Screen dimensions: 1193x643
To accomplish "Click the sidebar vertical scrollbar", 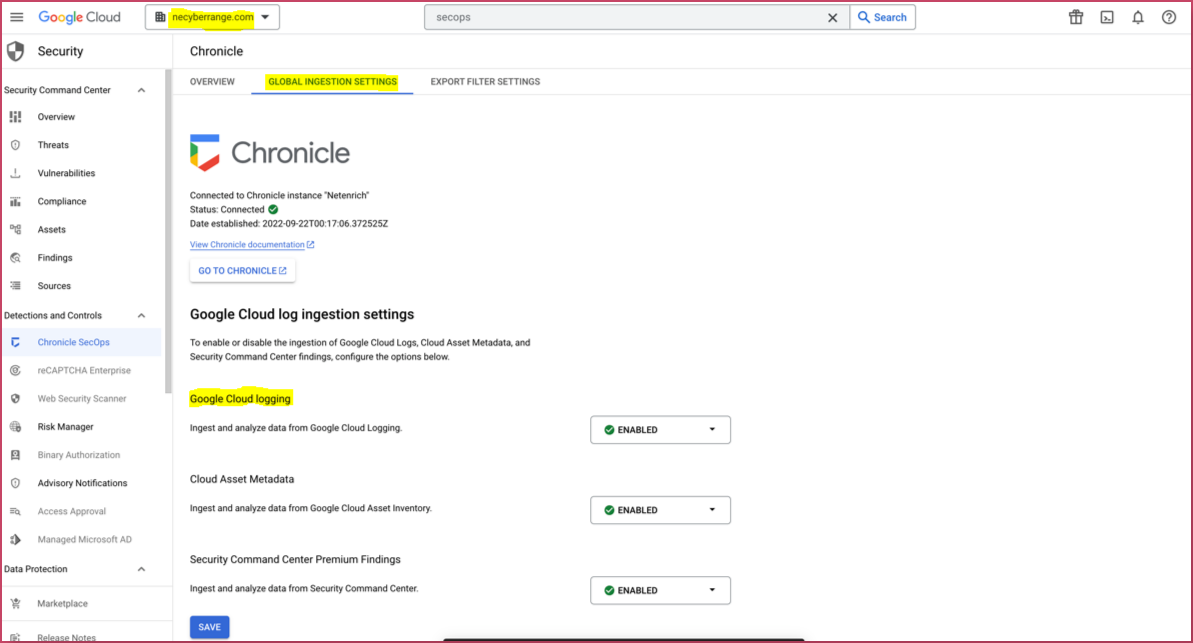I will [x=168, y=232].
